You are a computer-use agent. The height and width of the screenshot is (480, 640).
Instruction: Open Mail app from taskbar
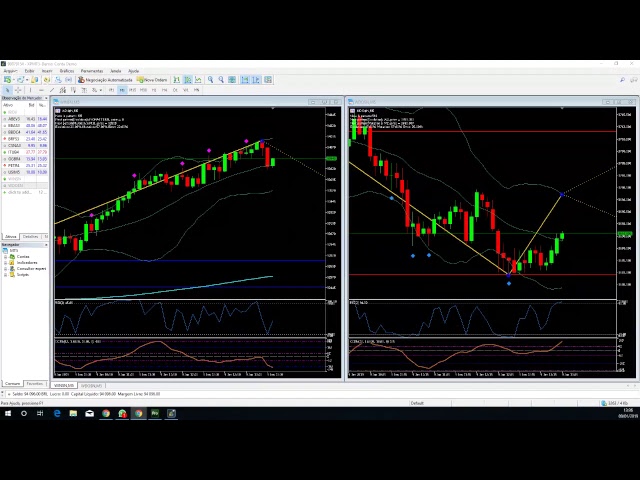(90, 413)
